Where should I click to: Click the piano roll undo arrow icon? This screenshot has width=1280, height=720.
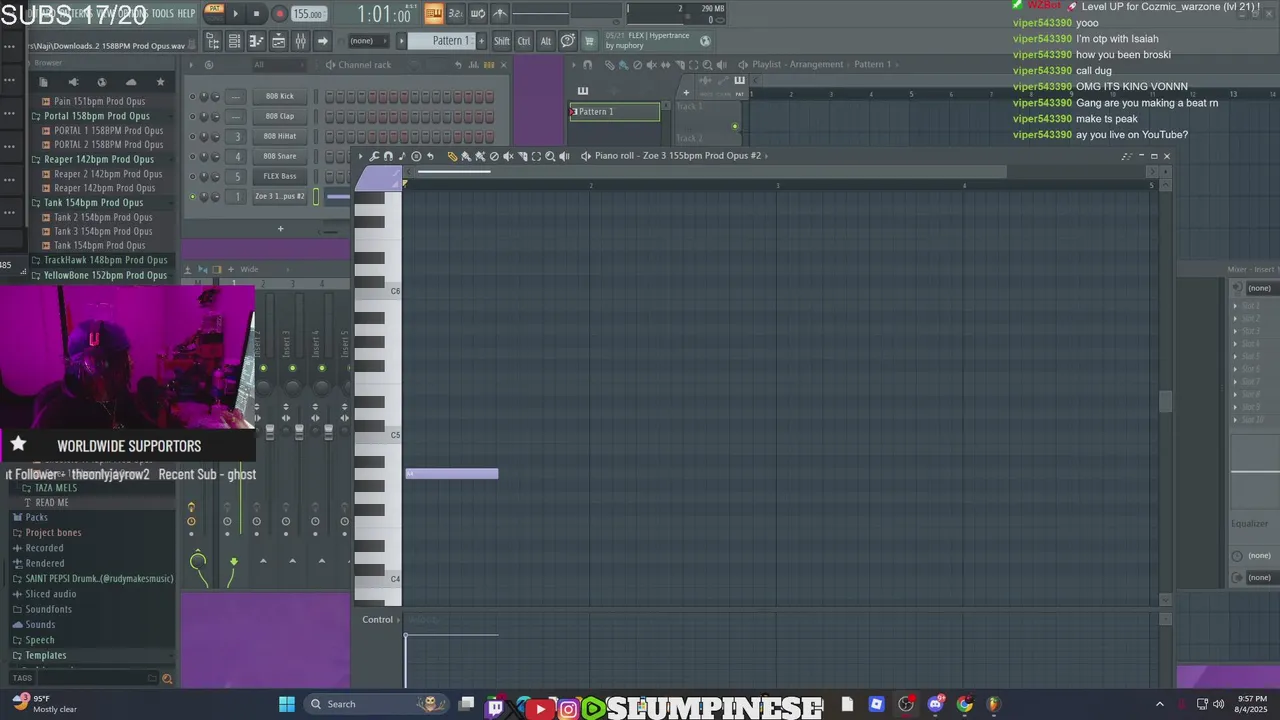click(430, 156)
